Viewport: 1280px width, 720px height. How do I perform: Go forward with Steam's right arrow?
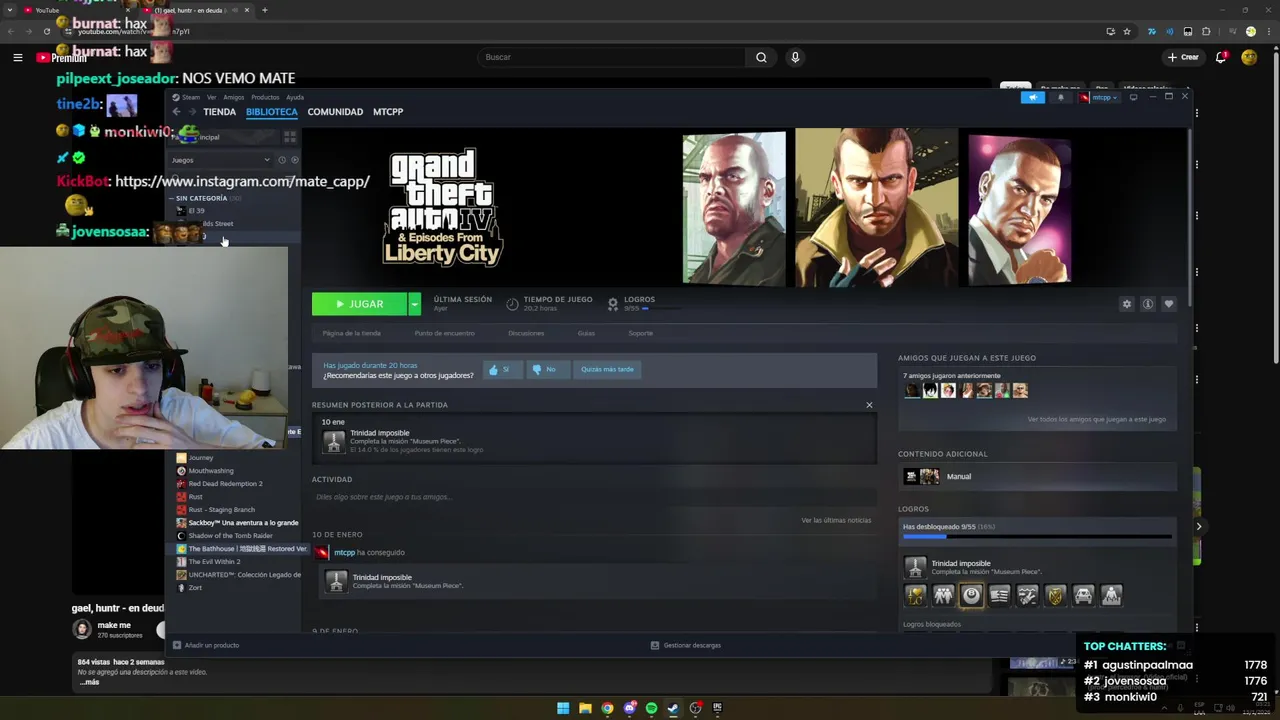(x=192, y=112)
